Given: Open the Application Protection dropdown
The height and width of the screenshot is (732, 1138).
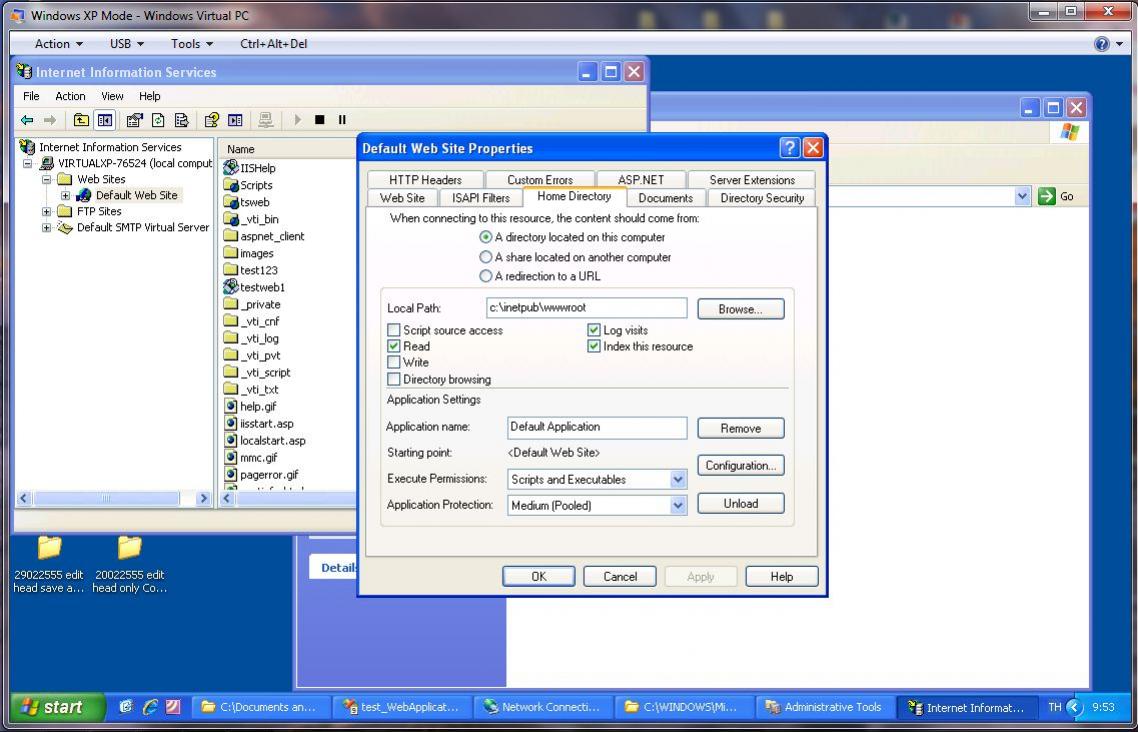Looking at the screenshot, I should coord(678,506).
